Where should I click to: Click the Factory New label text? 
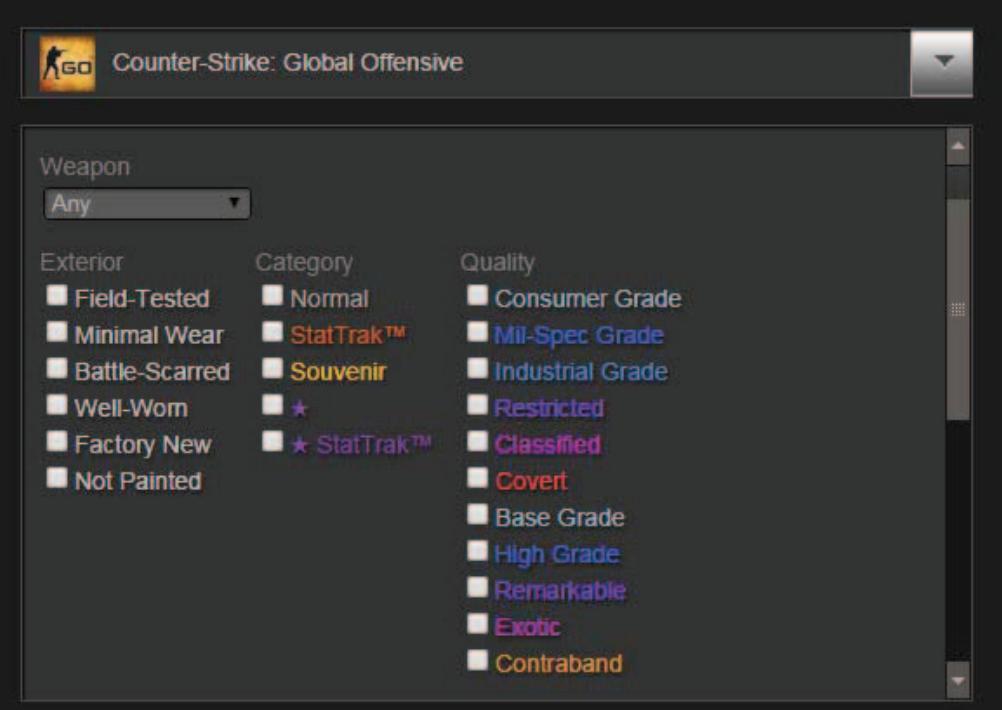(143, 445)
